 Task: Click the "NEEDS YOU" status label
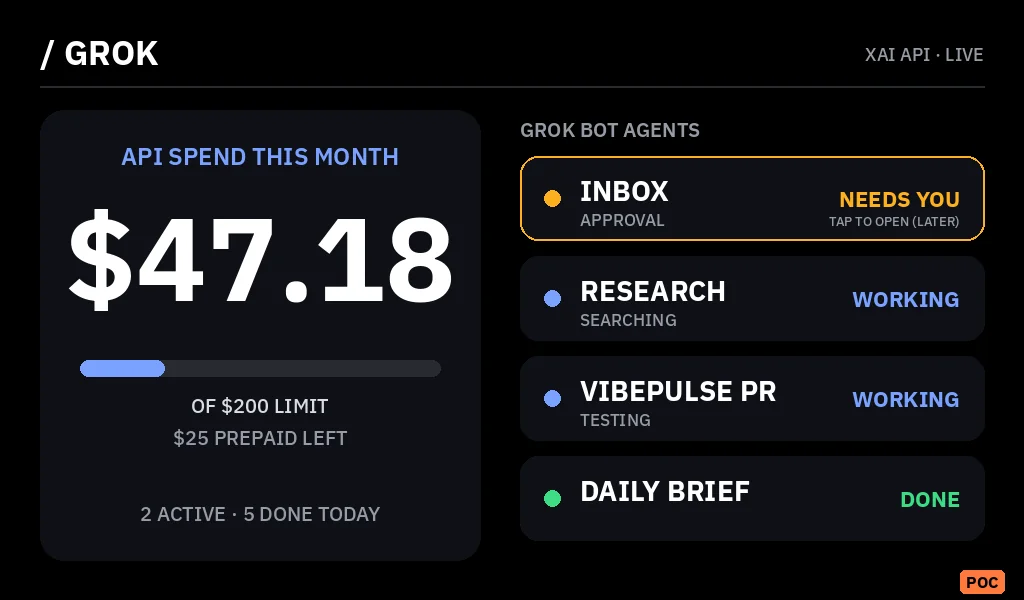[899, 199]
